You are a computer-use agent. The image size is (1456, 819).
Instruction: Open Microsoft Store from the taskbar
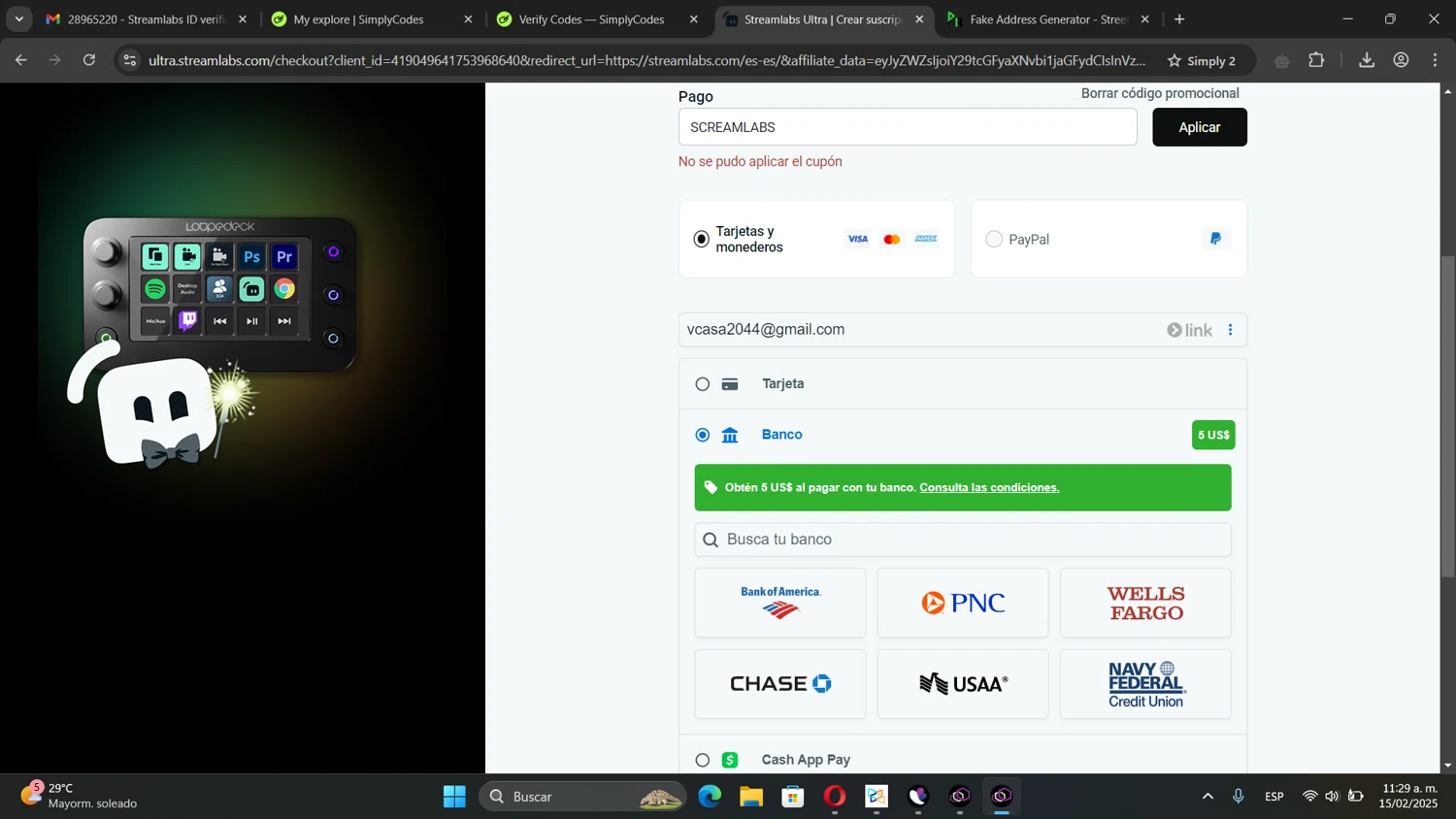click(x=793, y=797)
